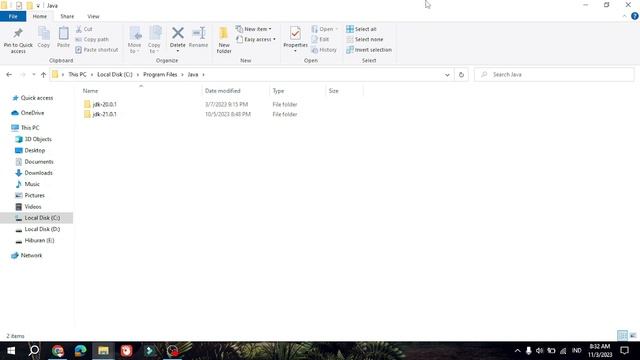Screen dimensions: 640x360
Task: Select Network in navigation pane
Action: [27, 256]
